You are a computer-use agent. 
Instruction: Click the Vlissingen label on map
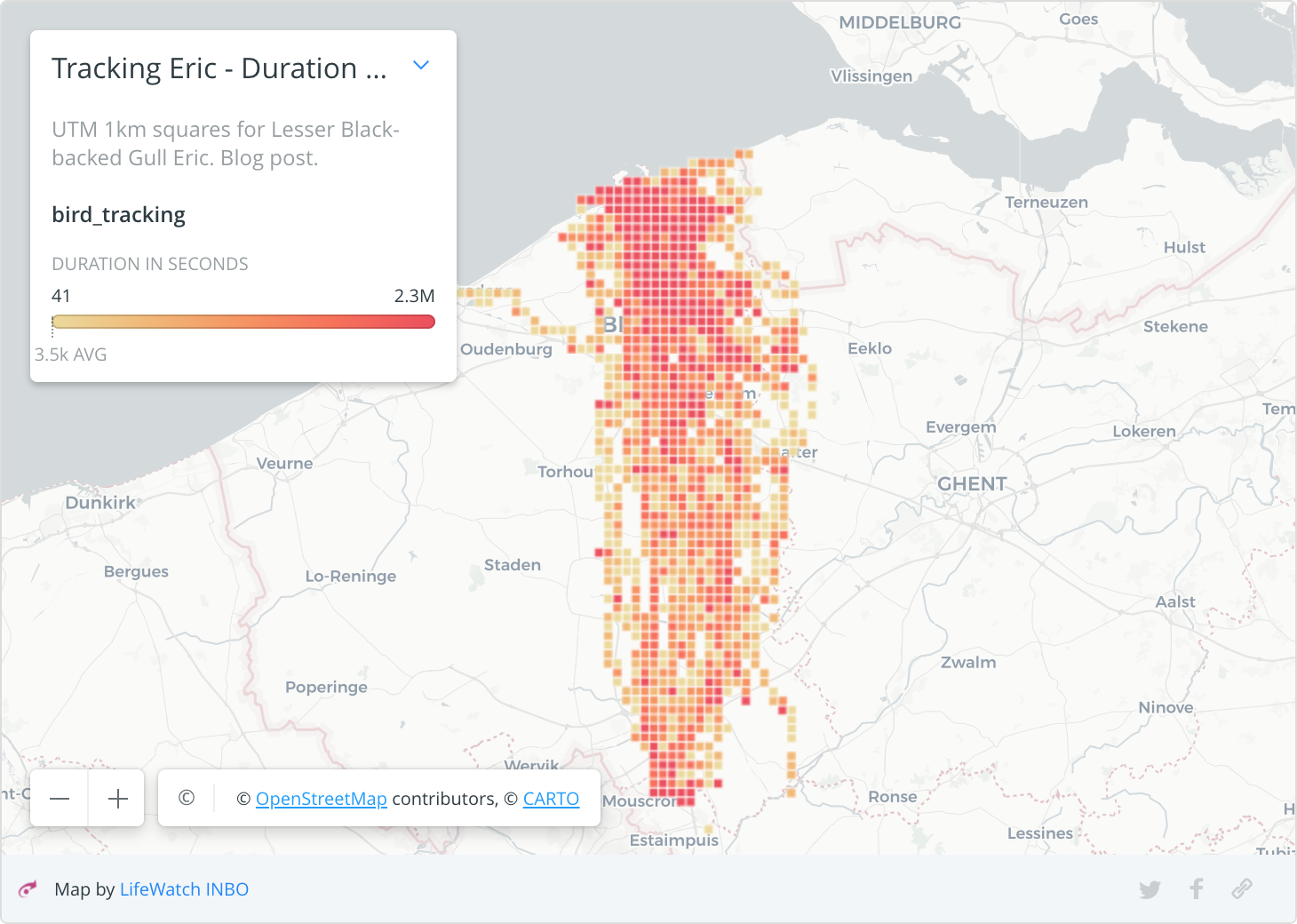(x=871, y=76)
